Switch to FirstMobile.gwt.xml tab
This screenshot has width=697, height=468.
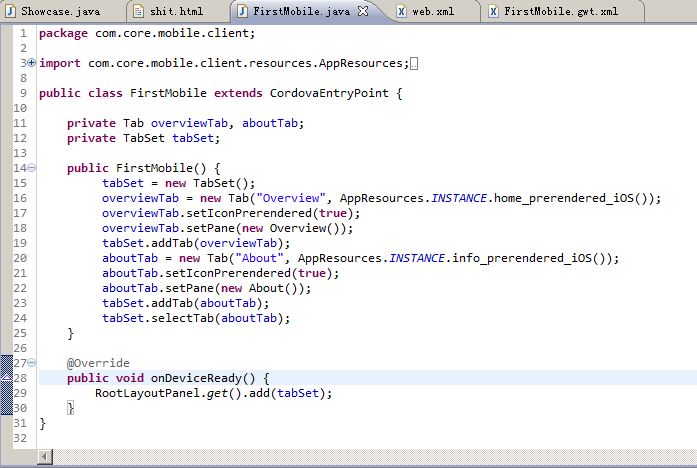point(560,12)
